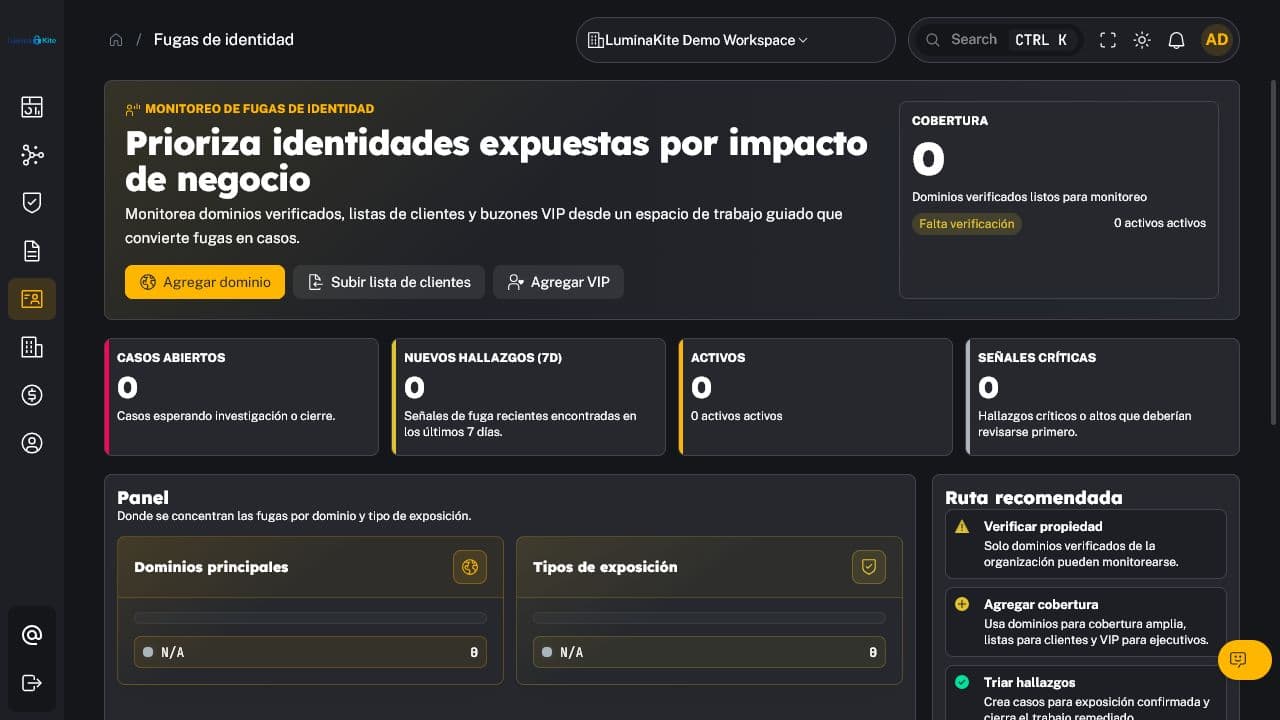Viewport: 1280px width, 720px height.
Task: Select N/A row in Dominios principales
Action: click(310, 652)
